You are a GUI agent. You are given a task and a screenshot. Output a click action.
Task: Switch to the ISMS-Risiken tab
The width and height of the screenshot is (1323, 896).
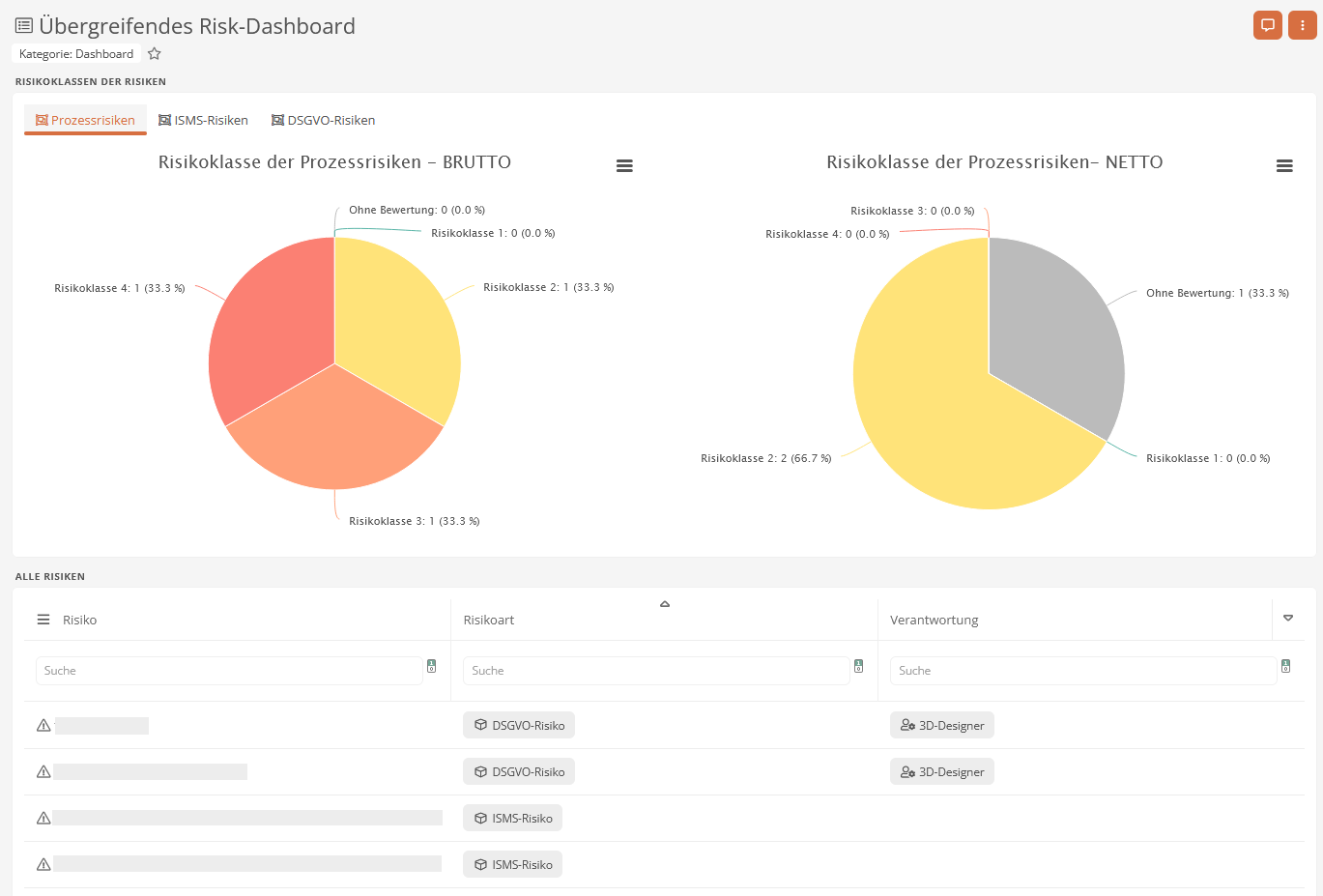tap(203, 120)
